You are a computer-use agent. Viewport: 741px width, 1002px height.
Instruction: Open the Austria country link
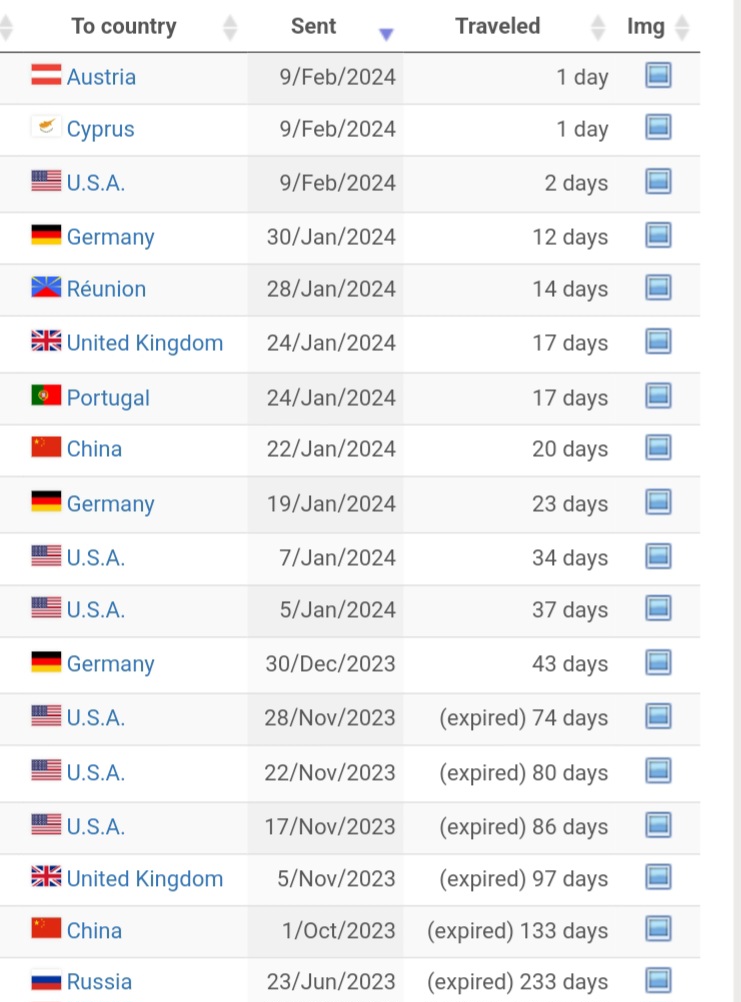(102, 77)
